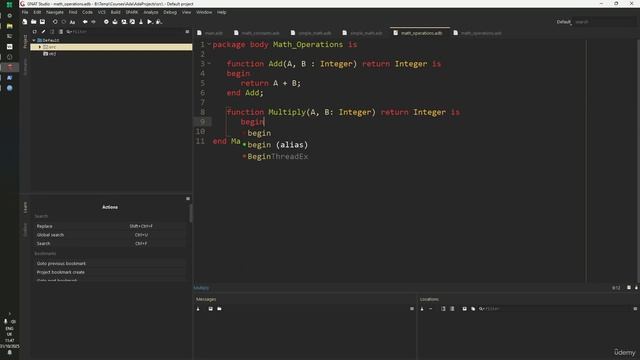Open the Build menu
The height and width of the screenshot is (360, 640).
116,12
